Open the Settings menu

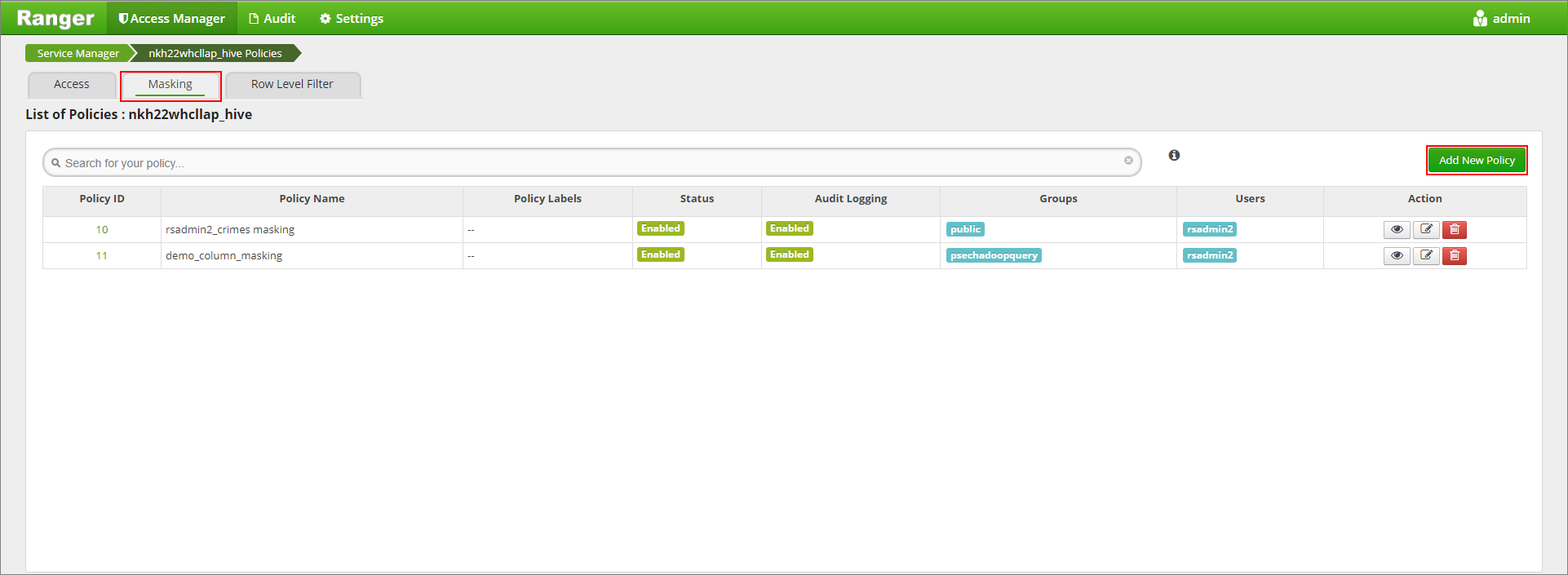click(x=352, y=18)
